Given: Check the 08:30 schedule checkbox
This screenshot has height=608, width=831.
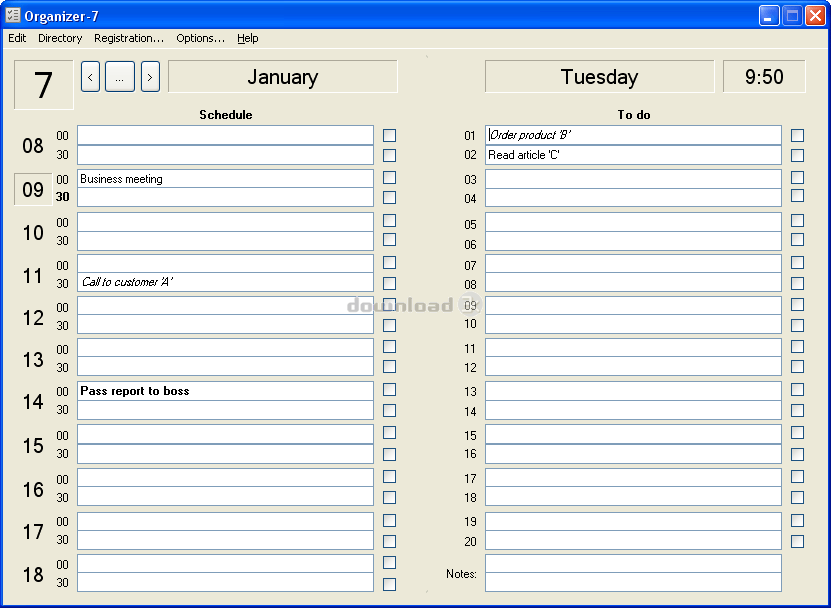Looking at the screenshot, I should (390, 155).
